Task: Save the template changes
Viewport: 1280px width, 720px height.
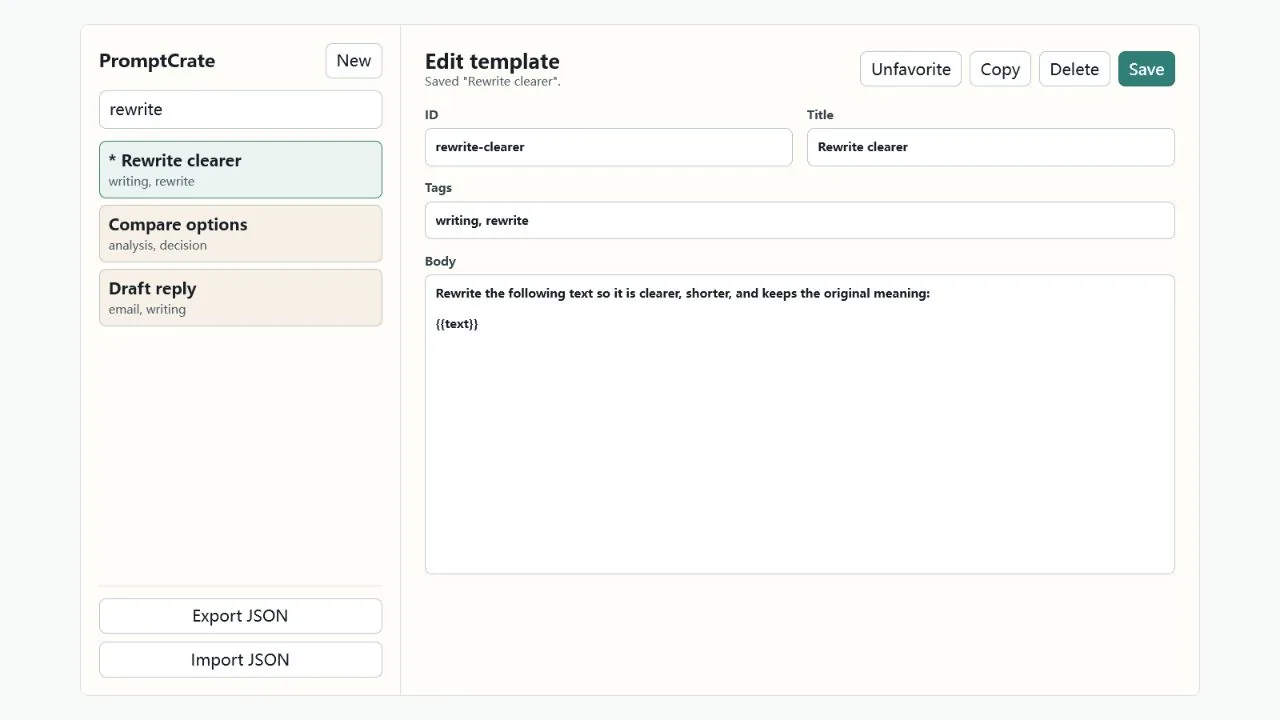Action: (x=1146, y=69)
